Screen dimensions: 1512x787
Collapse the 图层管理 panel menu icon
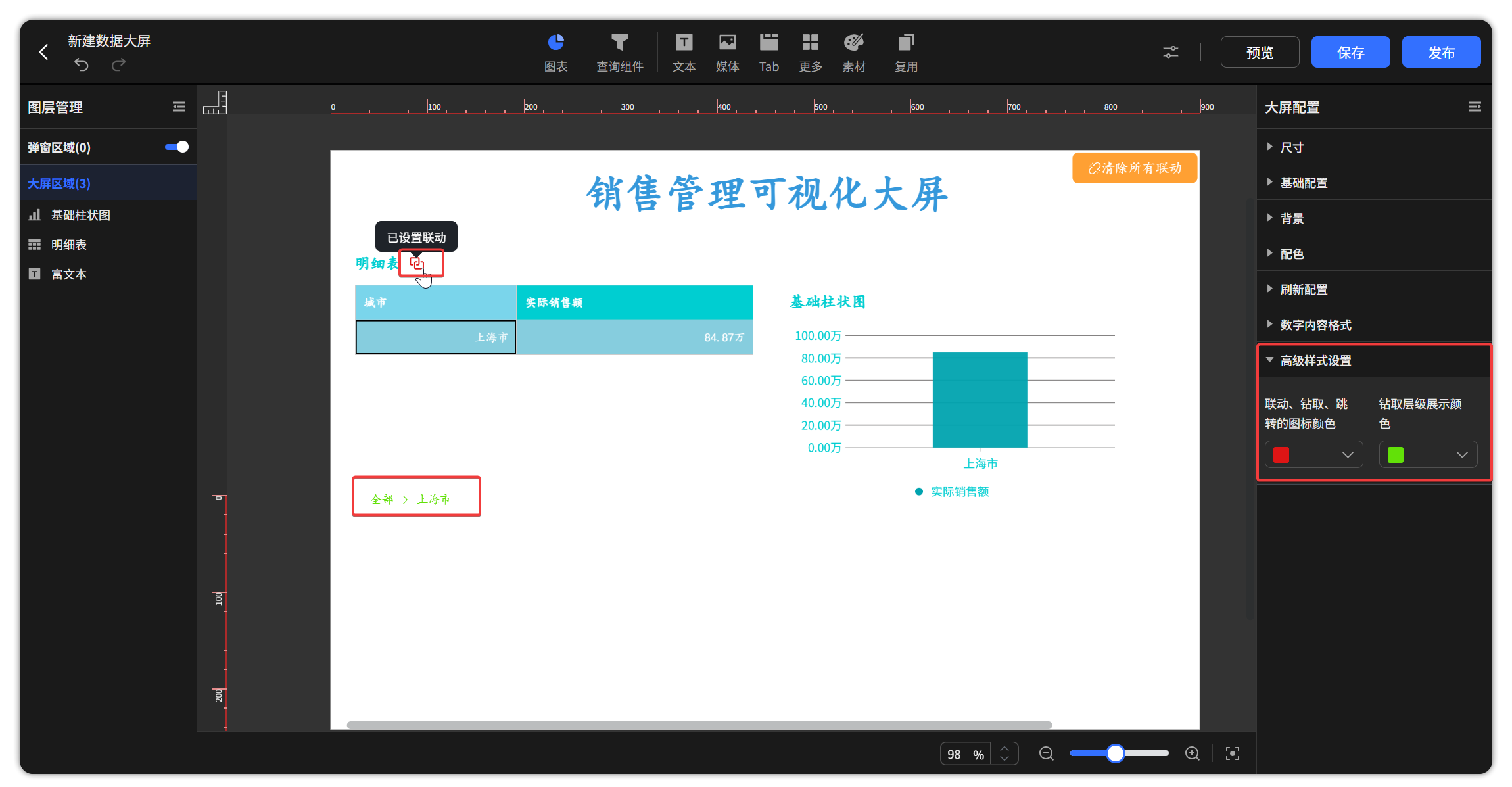(179, 107)
